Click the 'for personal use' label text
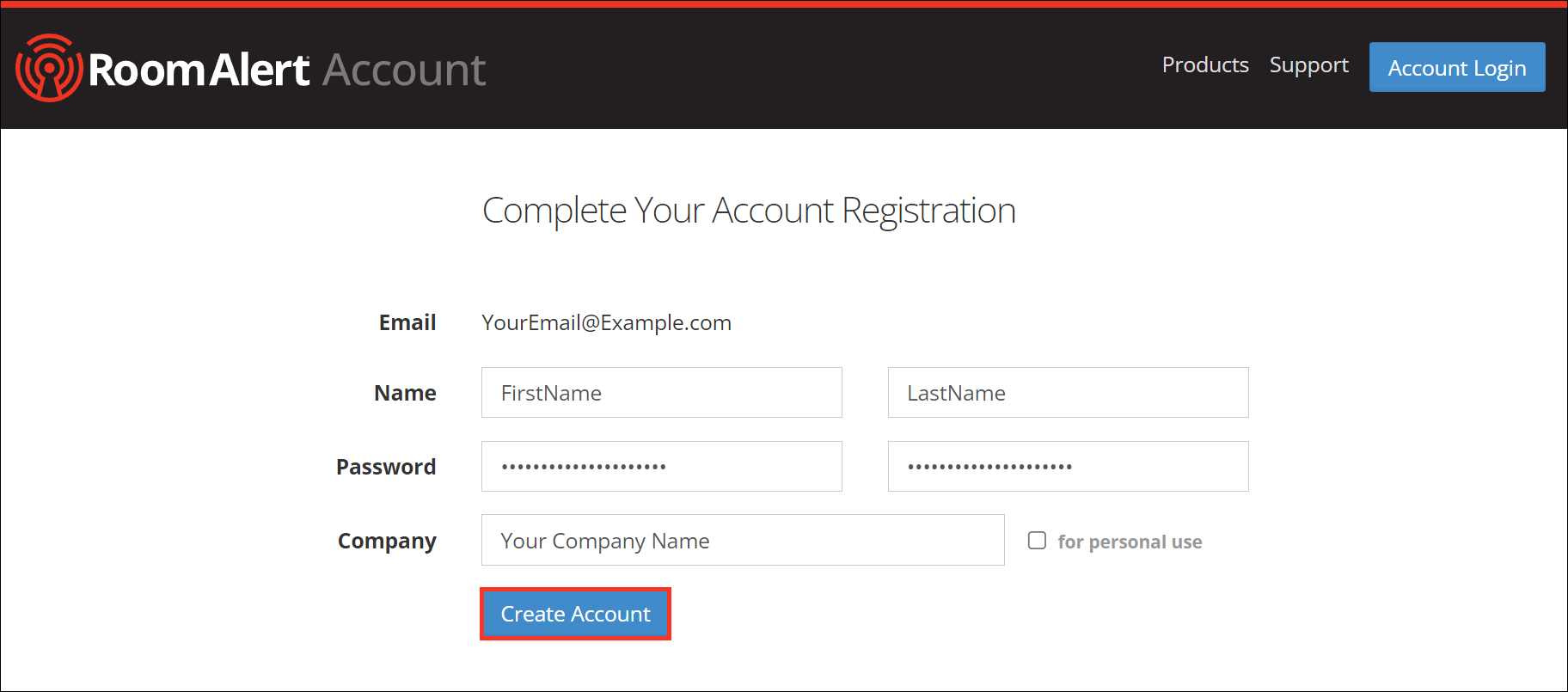Image resolution: width=1568 pixels, height=692 pixels. click(x=1130, y=542)
